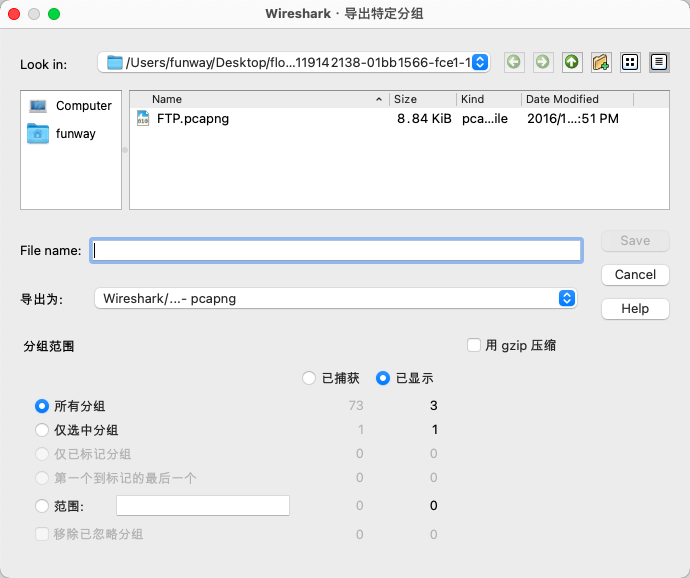Go to parent directory icon

click(x=571, y=63)
